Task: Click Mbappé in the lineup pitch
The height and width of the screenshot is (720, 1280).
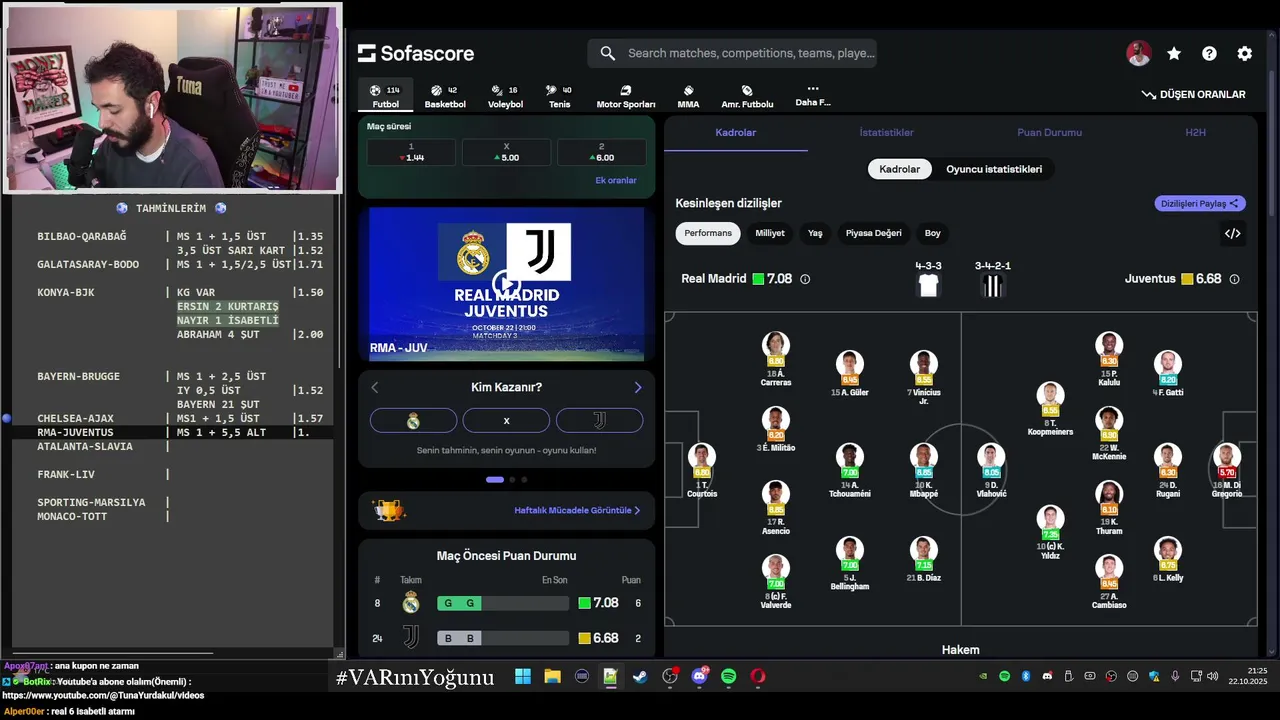Action: (924, 470)
